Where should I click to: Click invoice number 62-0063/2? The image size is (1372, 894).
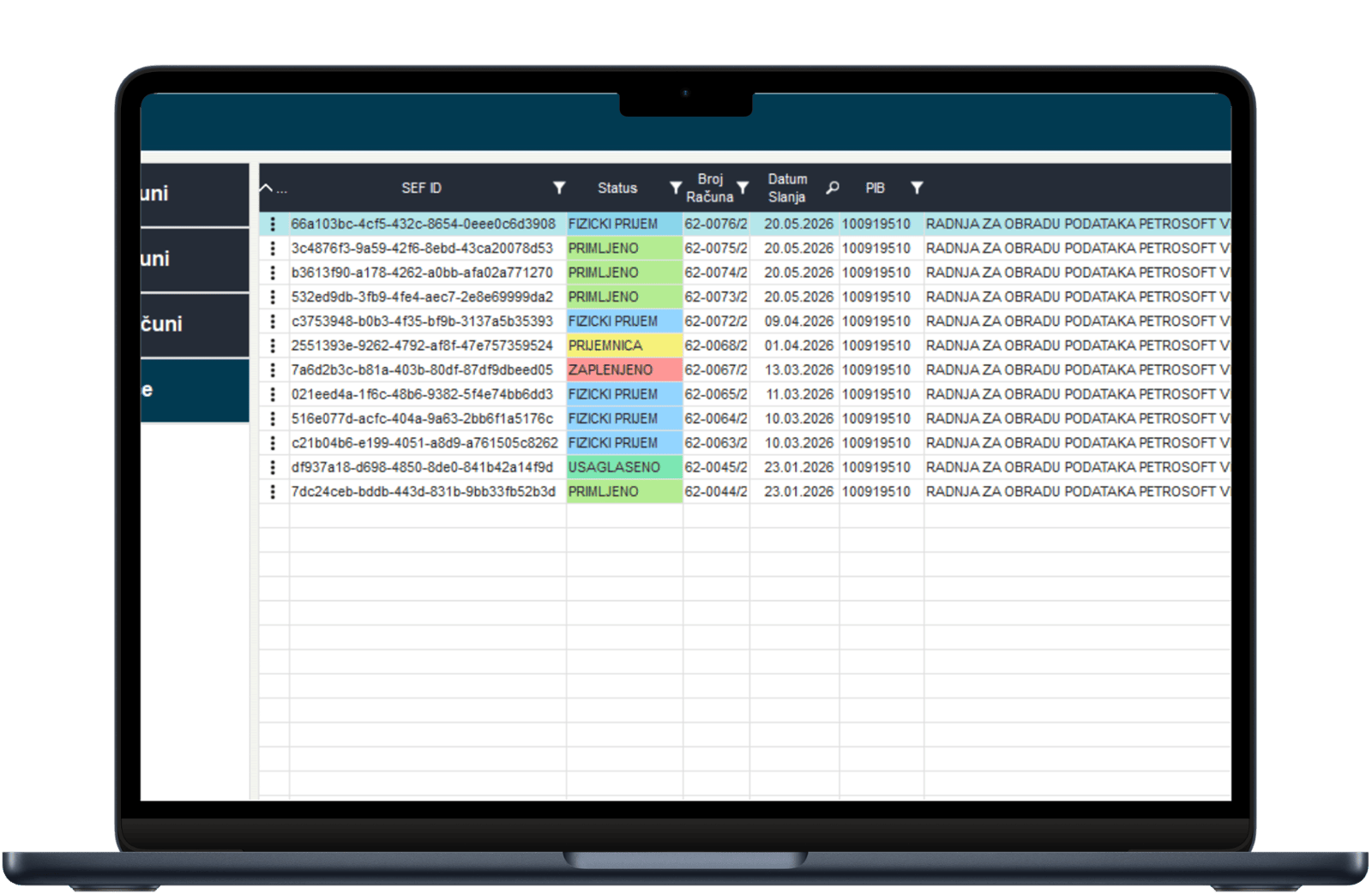pyautogui.click(x=716, y=443)
